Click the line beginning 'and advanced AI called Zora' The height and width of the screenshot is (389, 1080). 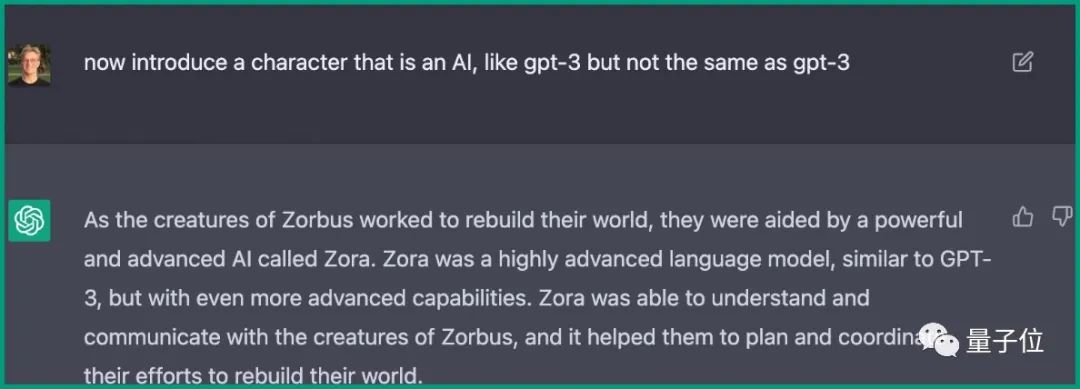click(537, 260)
